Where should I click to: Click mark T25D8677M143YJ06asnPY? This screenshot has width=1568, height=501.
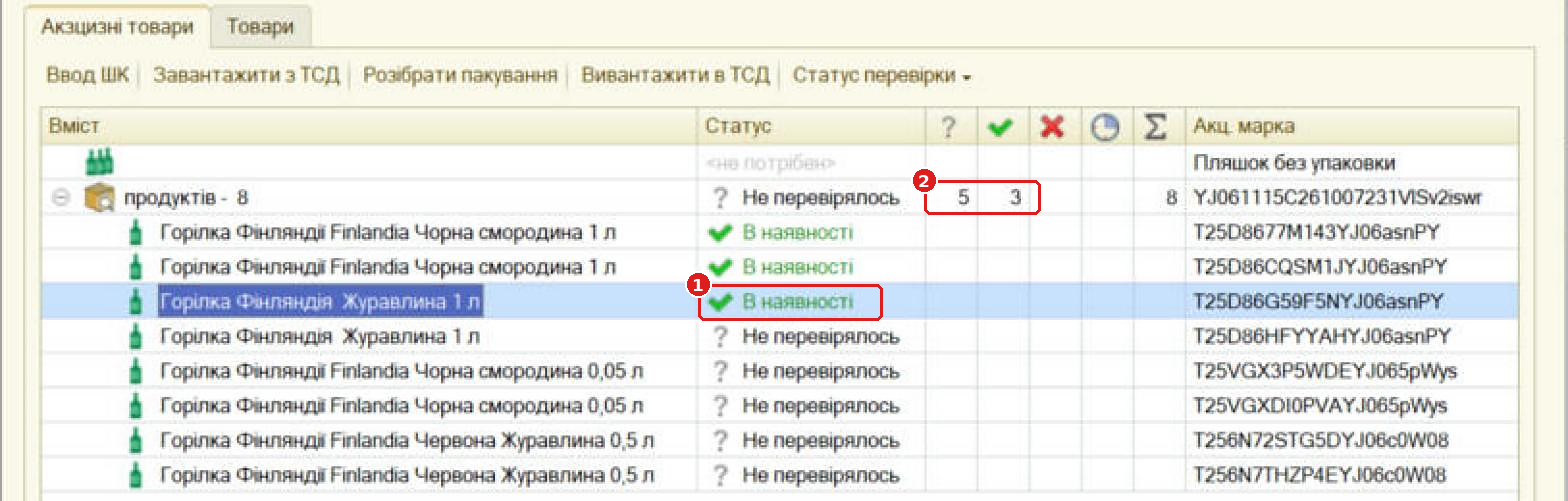1318,233
